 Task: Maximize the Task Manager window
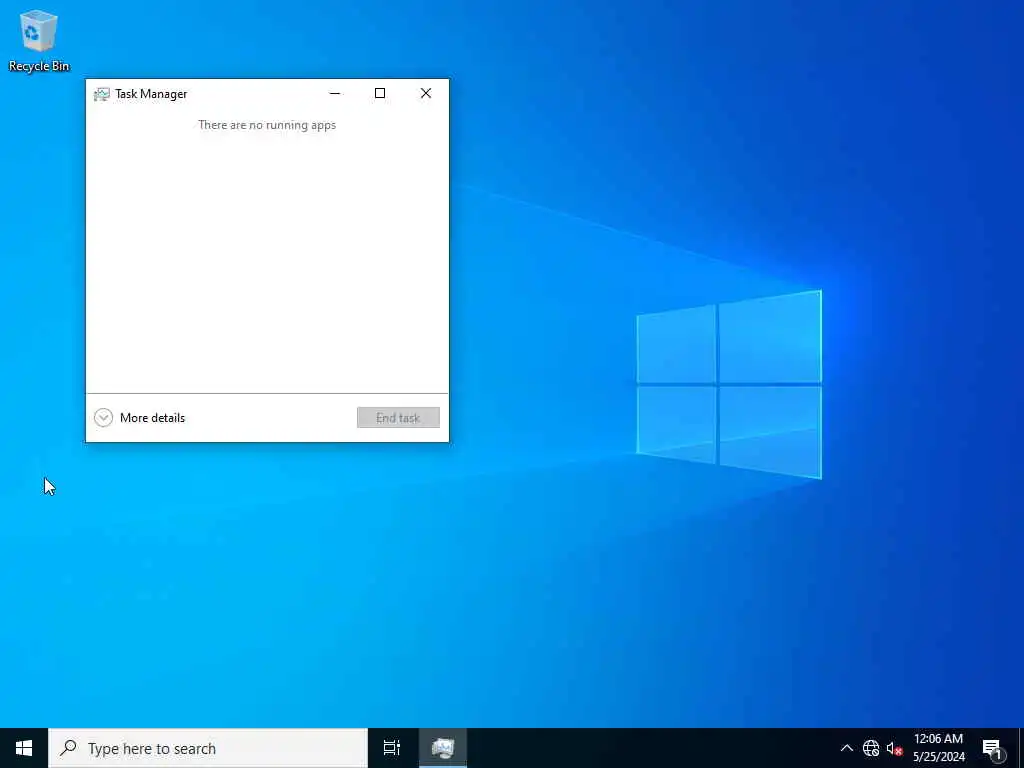point(379,93)
